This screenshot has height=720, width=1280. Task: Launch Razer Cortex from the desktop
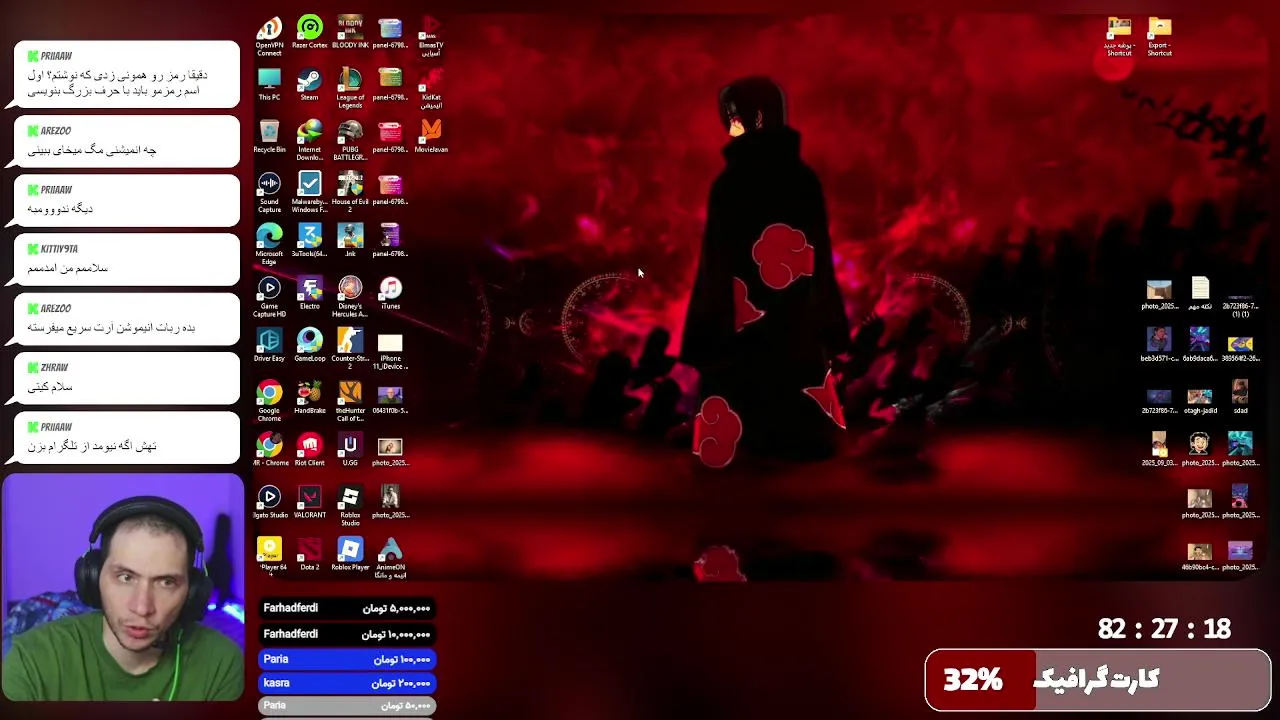pos(310,33)
